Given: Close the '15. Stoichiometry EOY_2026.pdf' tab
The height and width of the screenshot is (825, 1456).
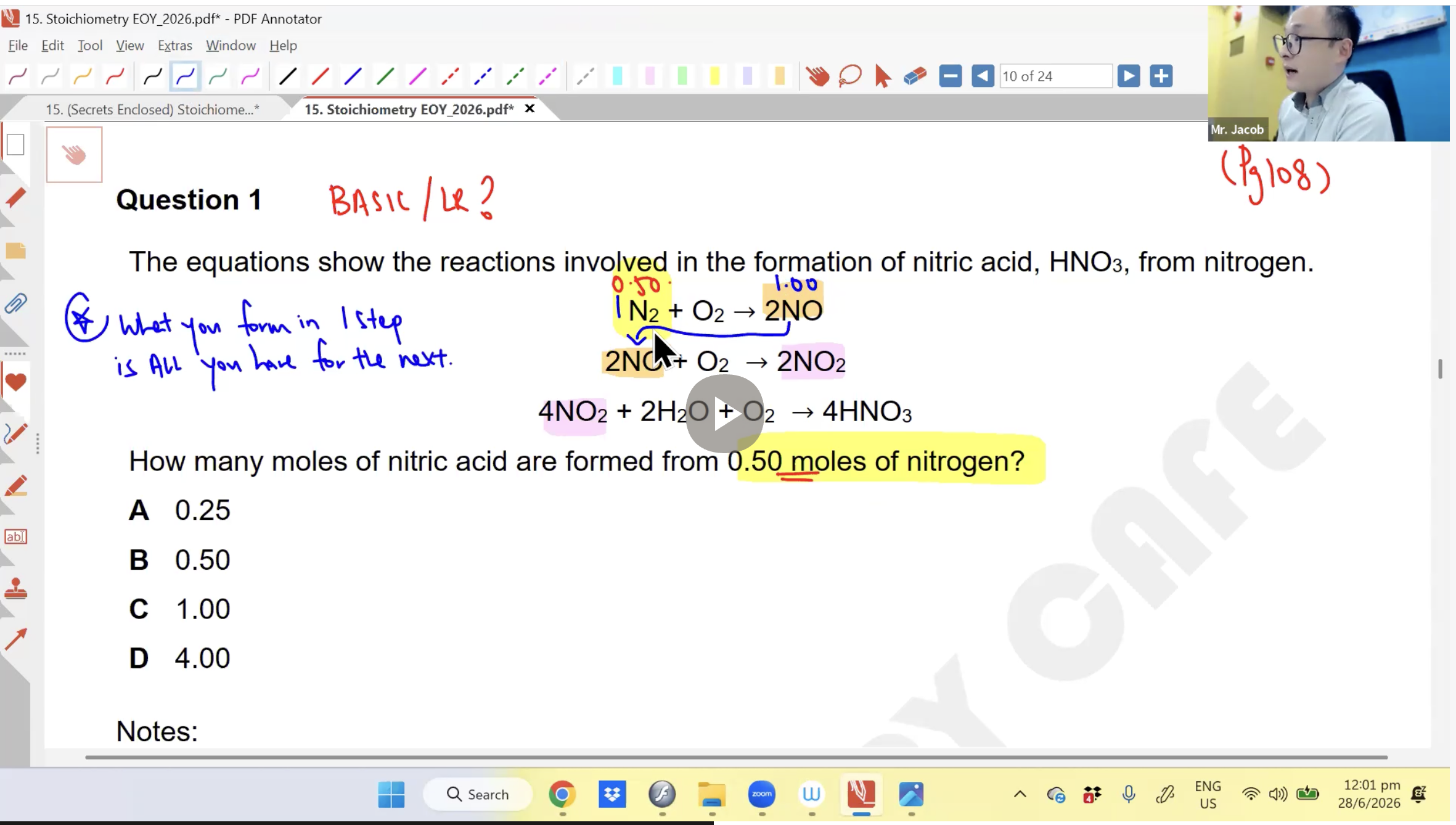Looking at the screenshot, I should tap(530, 109).
